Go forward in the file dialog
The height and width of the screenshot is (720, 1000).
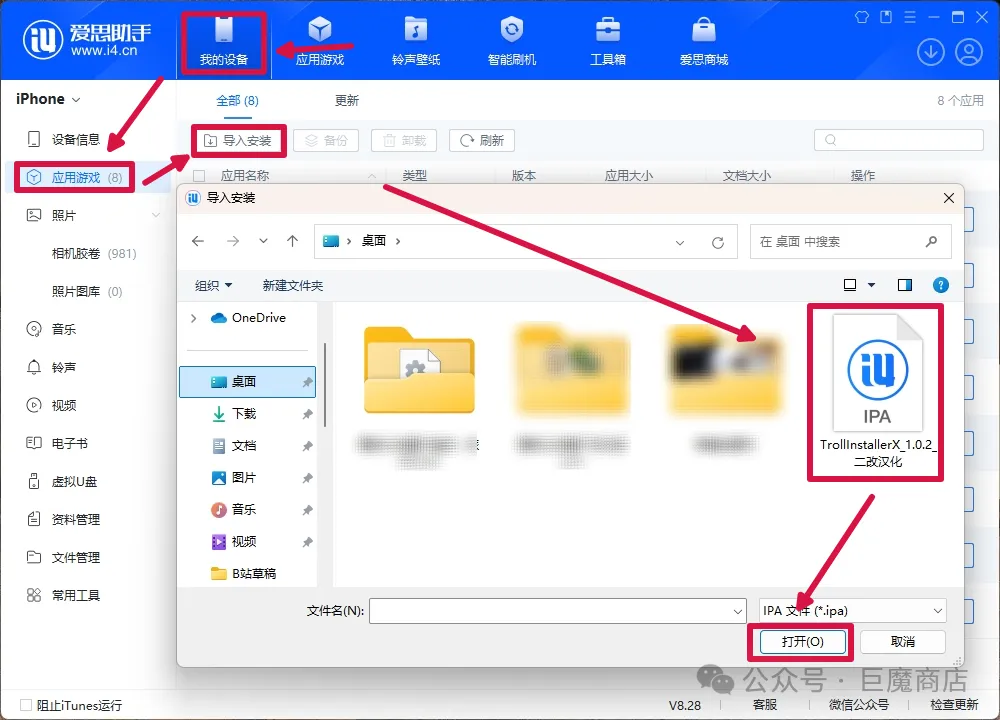(233, 241)
